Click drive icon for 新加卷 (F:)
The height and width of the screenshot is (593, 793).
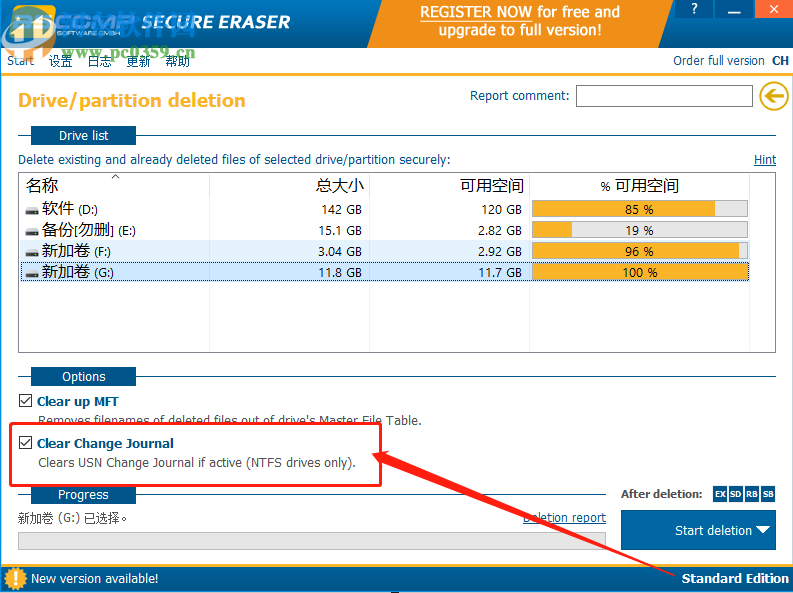click(32, 253)
